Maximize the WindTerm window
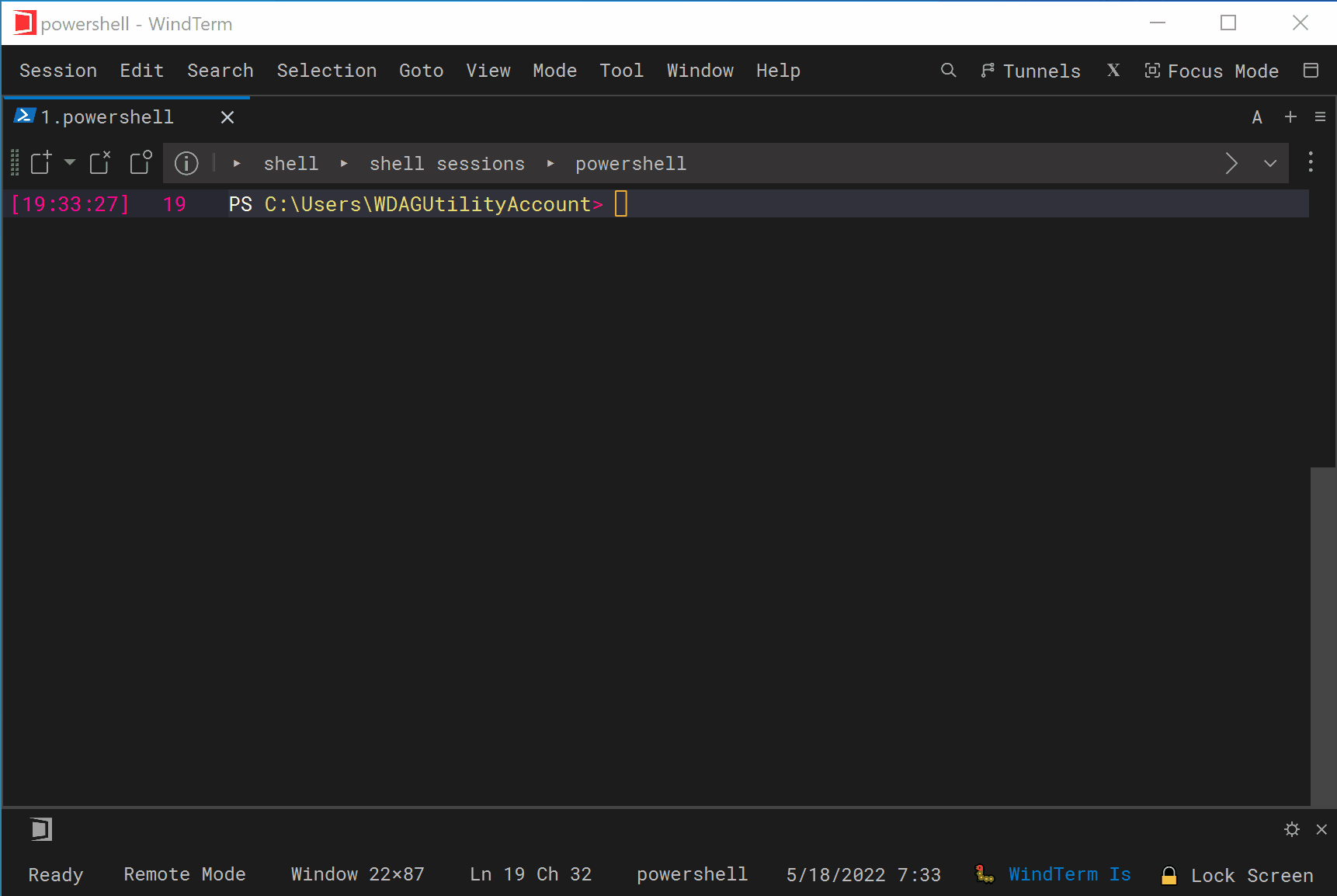The image size is (1337, 896). (1228, 23)
